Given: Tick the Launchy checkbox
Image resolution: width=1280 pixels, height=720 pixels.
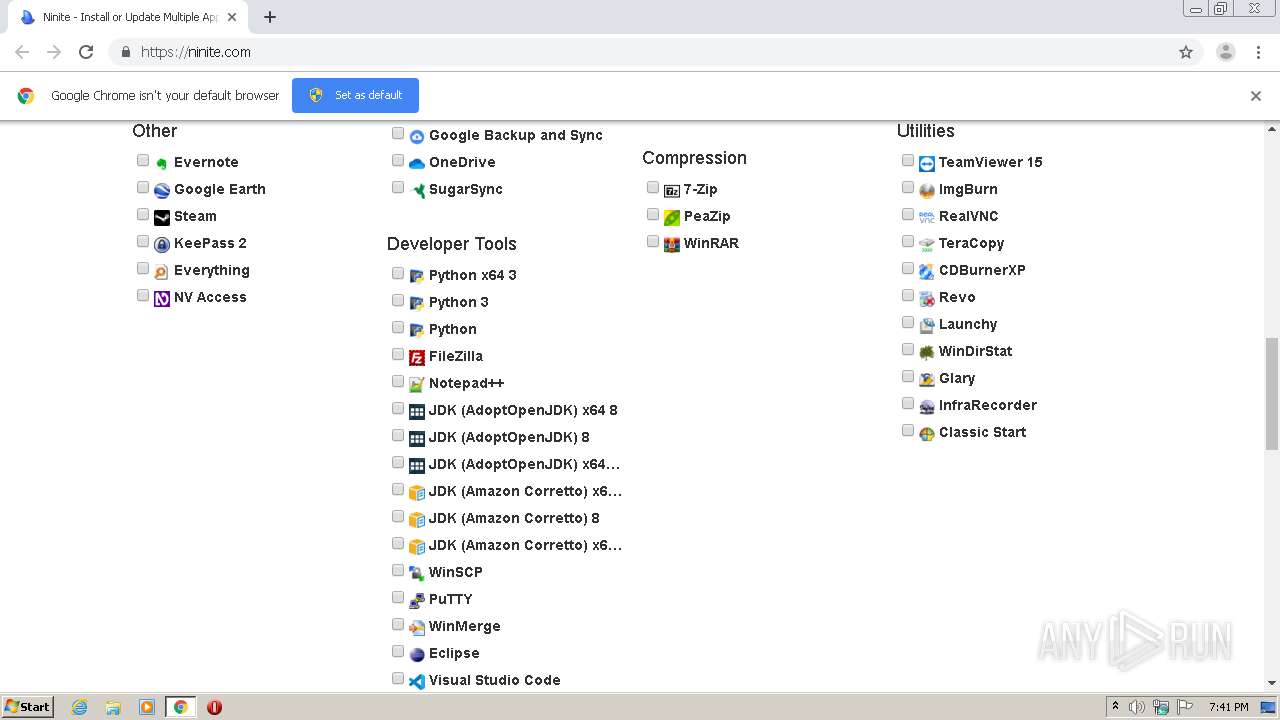Looking at the screenshot, I should [x=908, y=323].
